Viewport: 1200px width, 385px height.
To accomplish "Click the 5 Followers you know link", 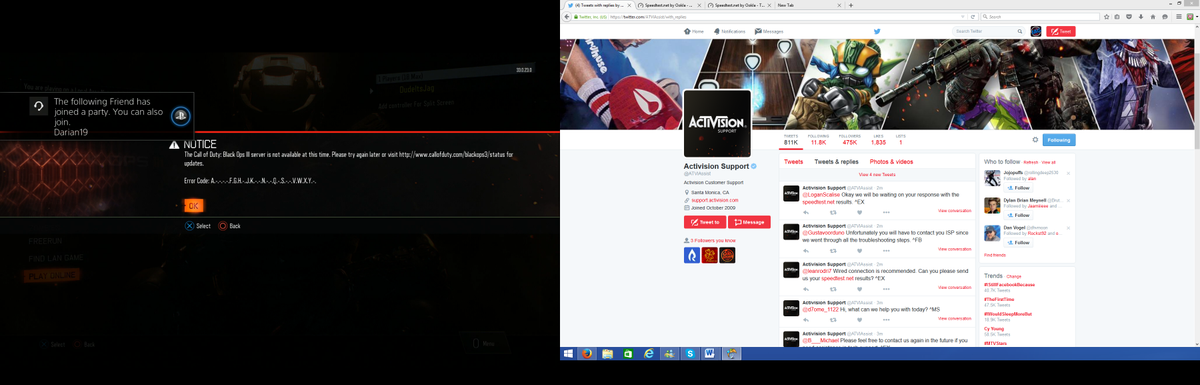I will pyautogui.click(x=713, y=241).
